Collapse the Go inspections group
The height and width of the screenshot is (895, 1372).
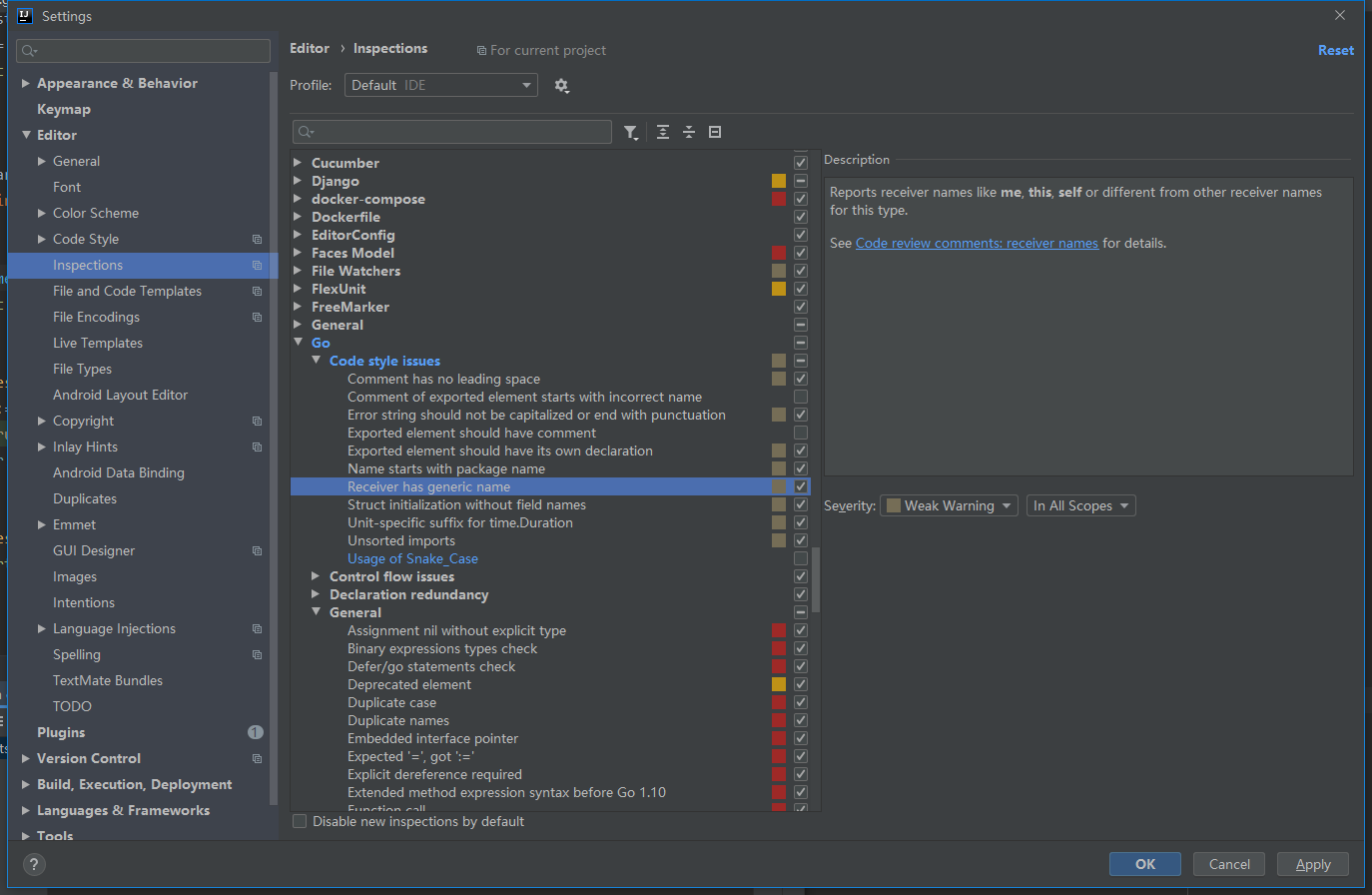coord(298,343)
